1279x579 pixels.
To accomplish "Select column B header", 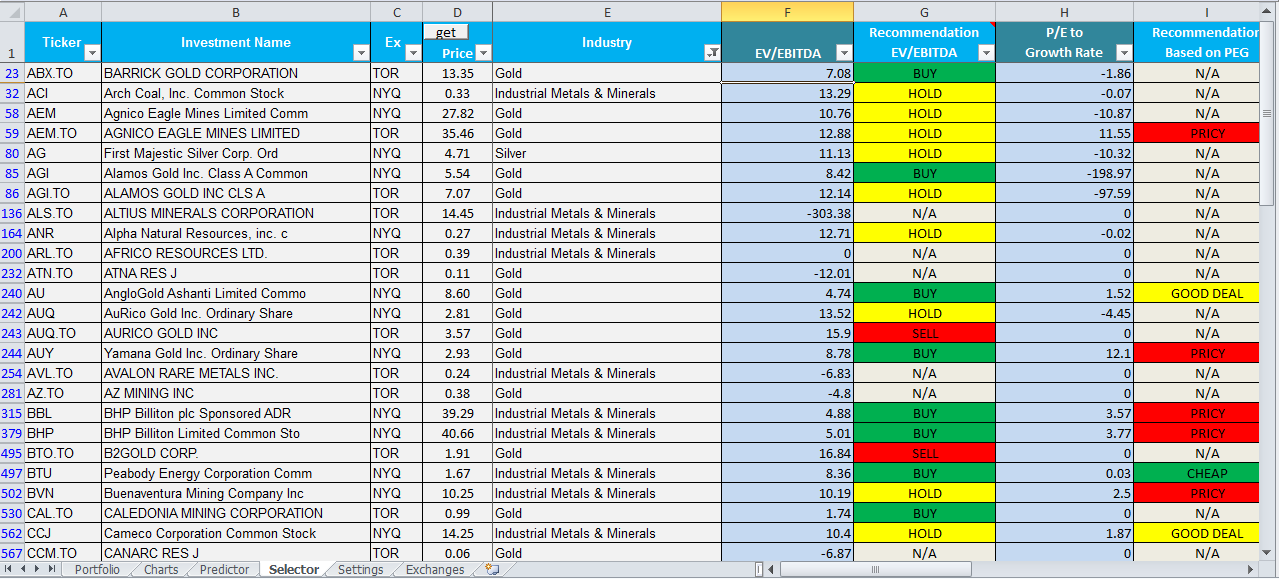I will click(x=236, y=12).
